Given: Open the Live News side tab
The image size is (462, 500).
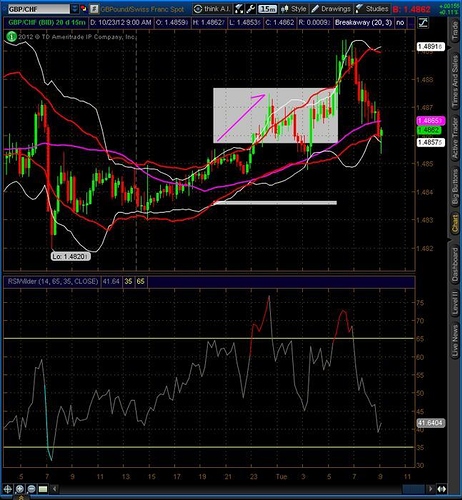Looking at the screenshot, I should pos(455,341).
